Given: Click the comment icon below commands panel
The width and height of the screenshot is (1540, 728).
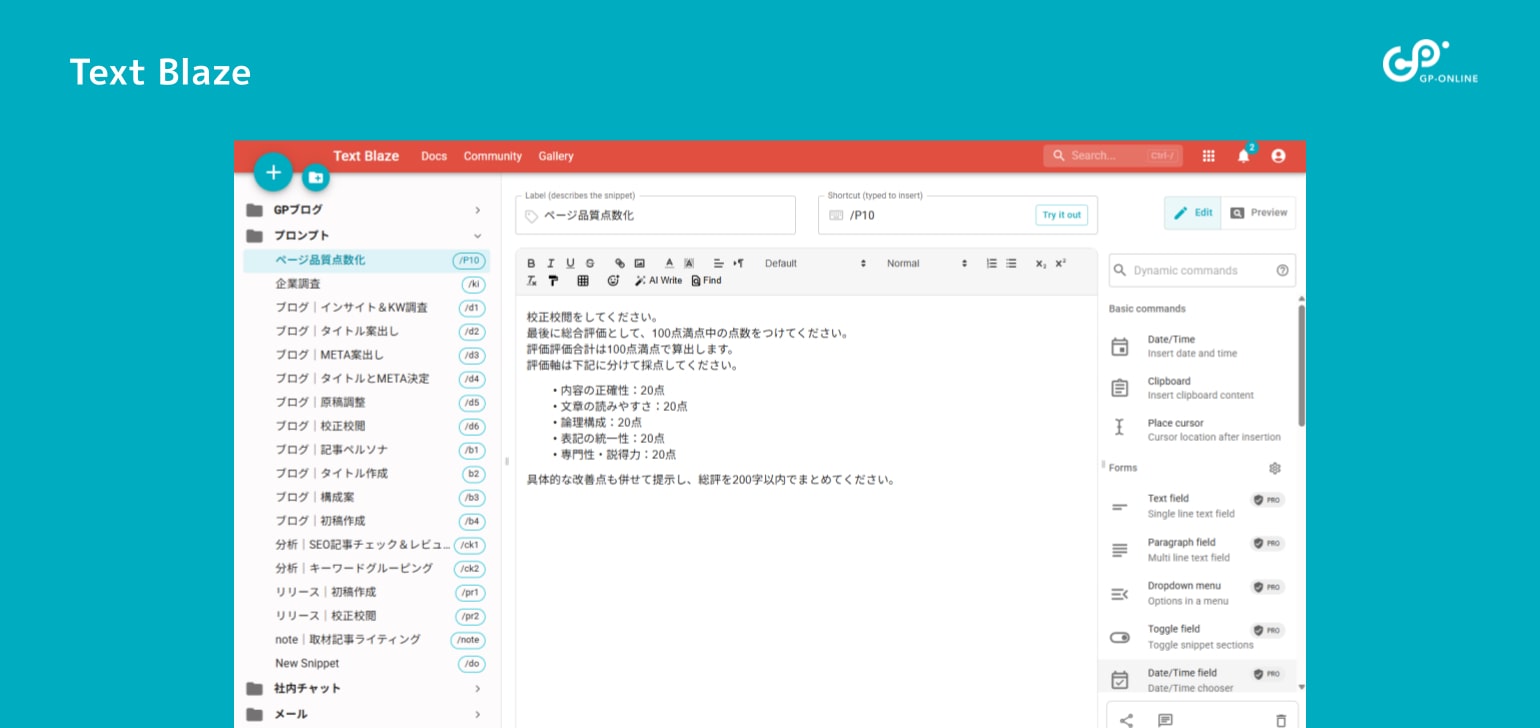Looking at the screenshot, I should 1165,720.
